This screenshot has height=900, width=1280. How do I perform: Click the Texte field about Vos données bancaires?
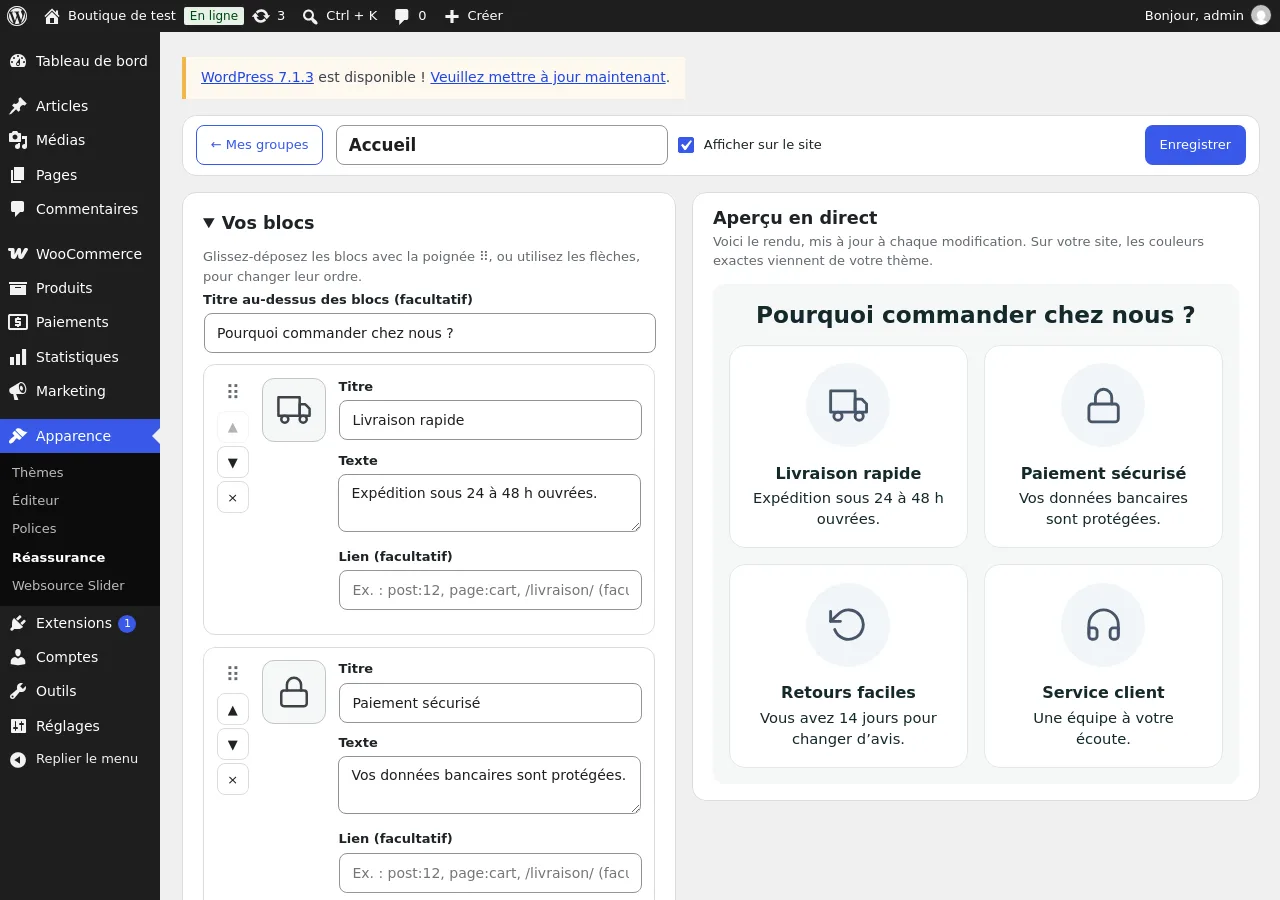(490, 785)
